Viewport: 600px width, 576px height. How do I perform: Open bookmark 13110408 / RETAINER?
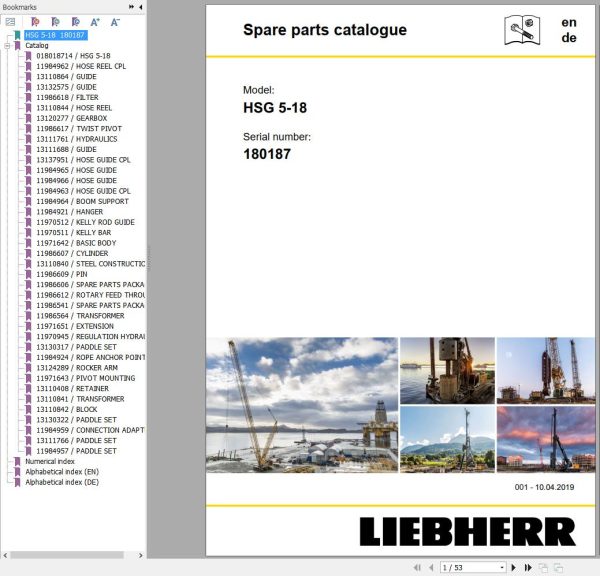[73, 388]
